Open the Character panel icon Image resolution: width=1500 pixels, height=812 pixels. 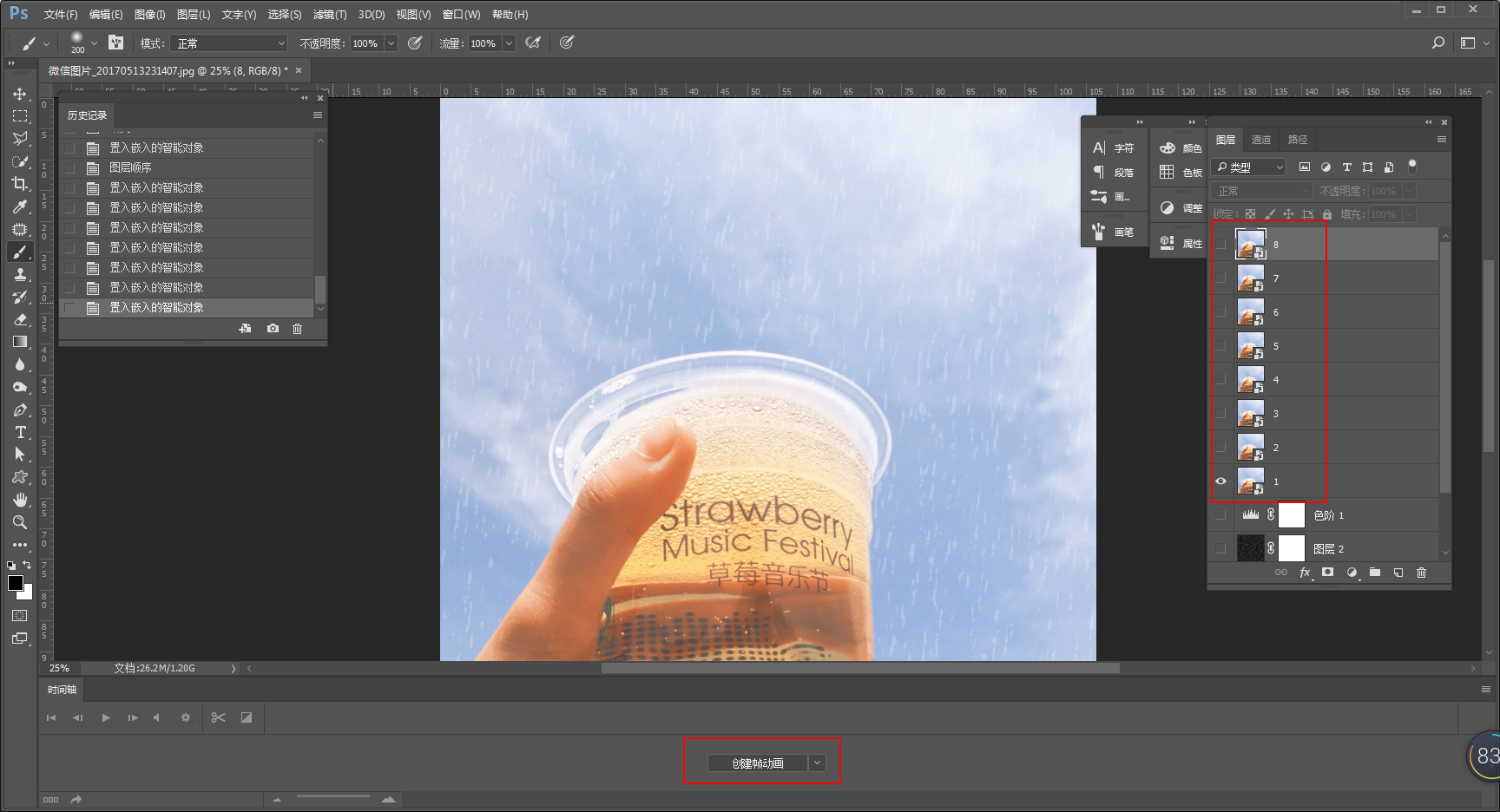coord(1099,148)
